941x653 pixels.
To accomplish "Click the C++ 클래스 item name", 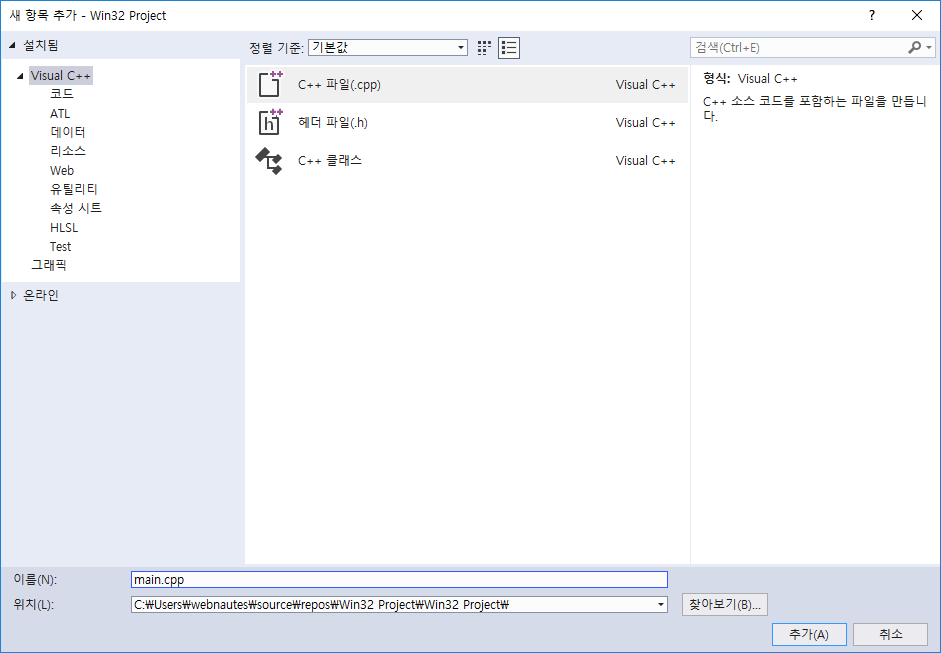I will coord(329,161).
